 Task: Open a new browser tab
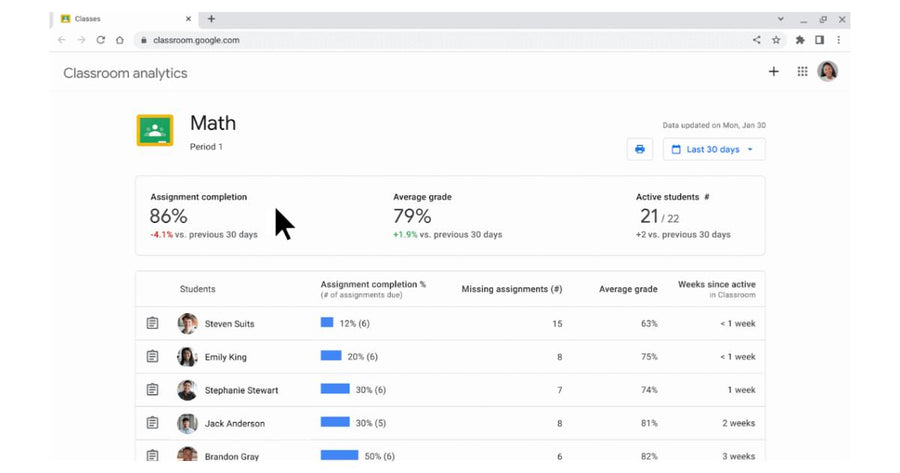211,19
